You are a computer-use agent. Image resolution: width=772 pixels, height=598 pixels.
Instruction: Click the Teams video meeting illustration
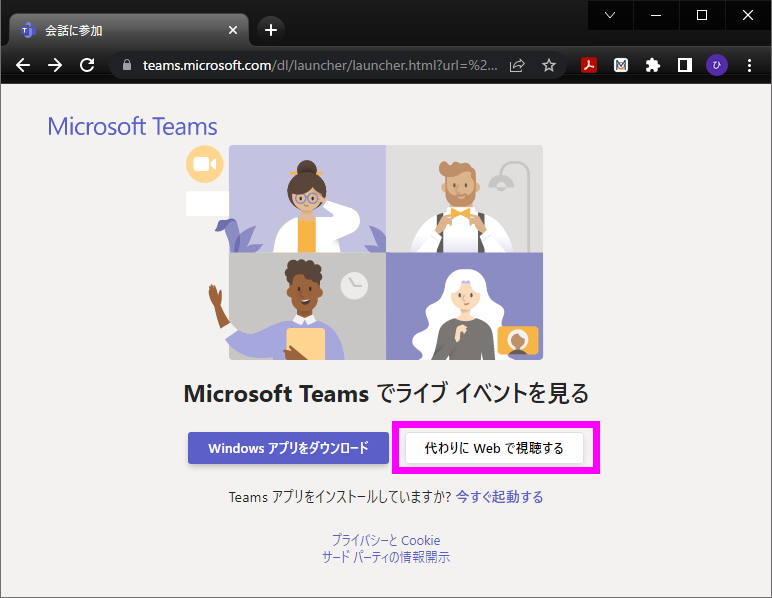(364, 252)
